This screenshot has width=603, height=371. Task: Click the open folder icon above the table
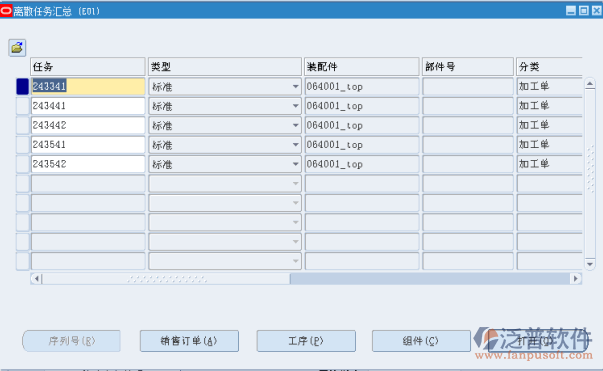[17, 48]
